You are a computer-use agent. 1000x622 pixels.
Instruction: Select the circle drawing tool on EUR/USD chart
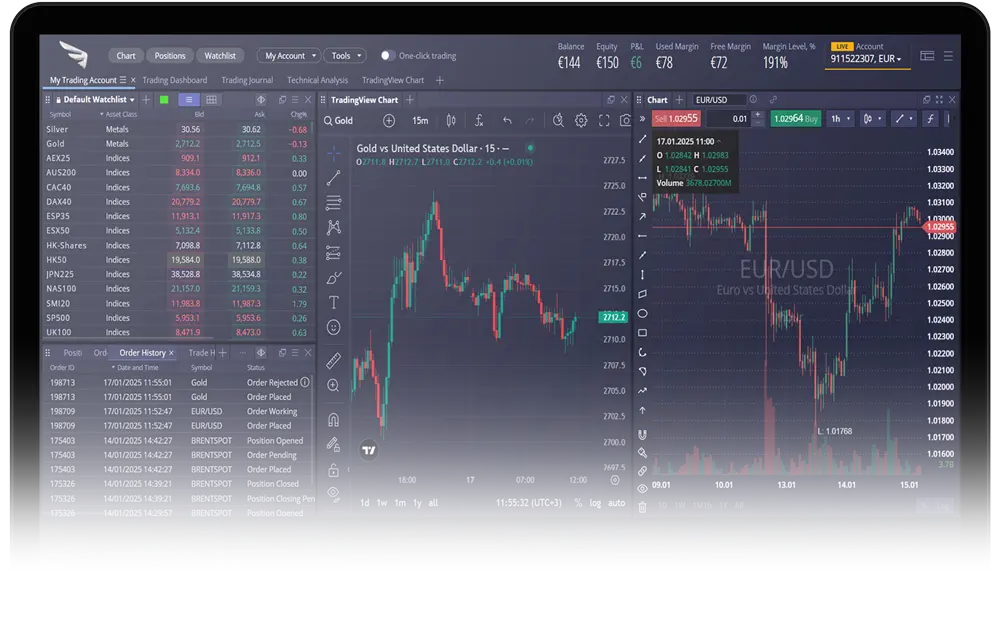(642, 313)
